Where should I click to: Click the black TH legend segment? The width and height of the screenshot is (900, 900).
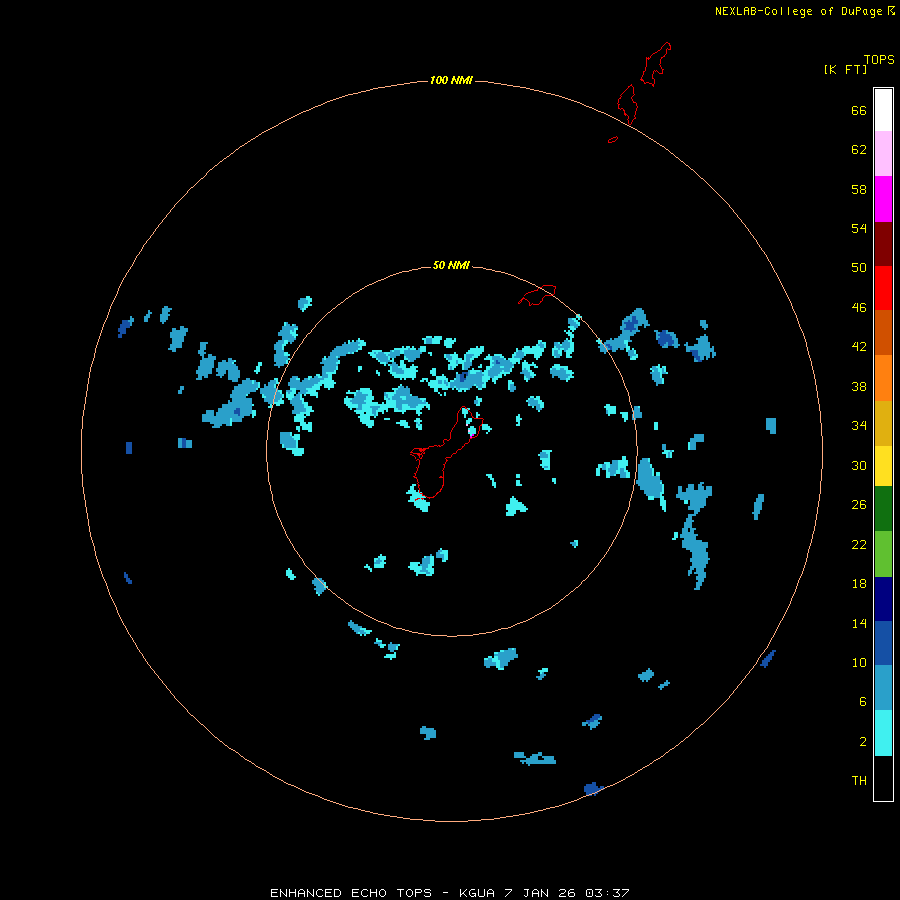point(883,778)
